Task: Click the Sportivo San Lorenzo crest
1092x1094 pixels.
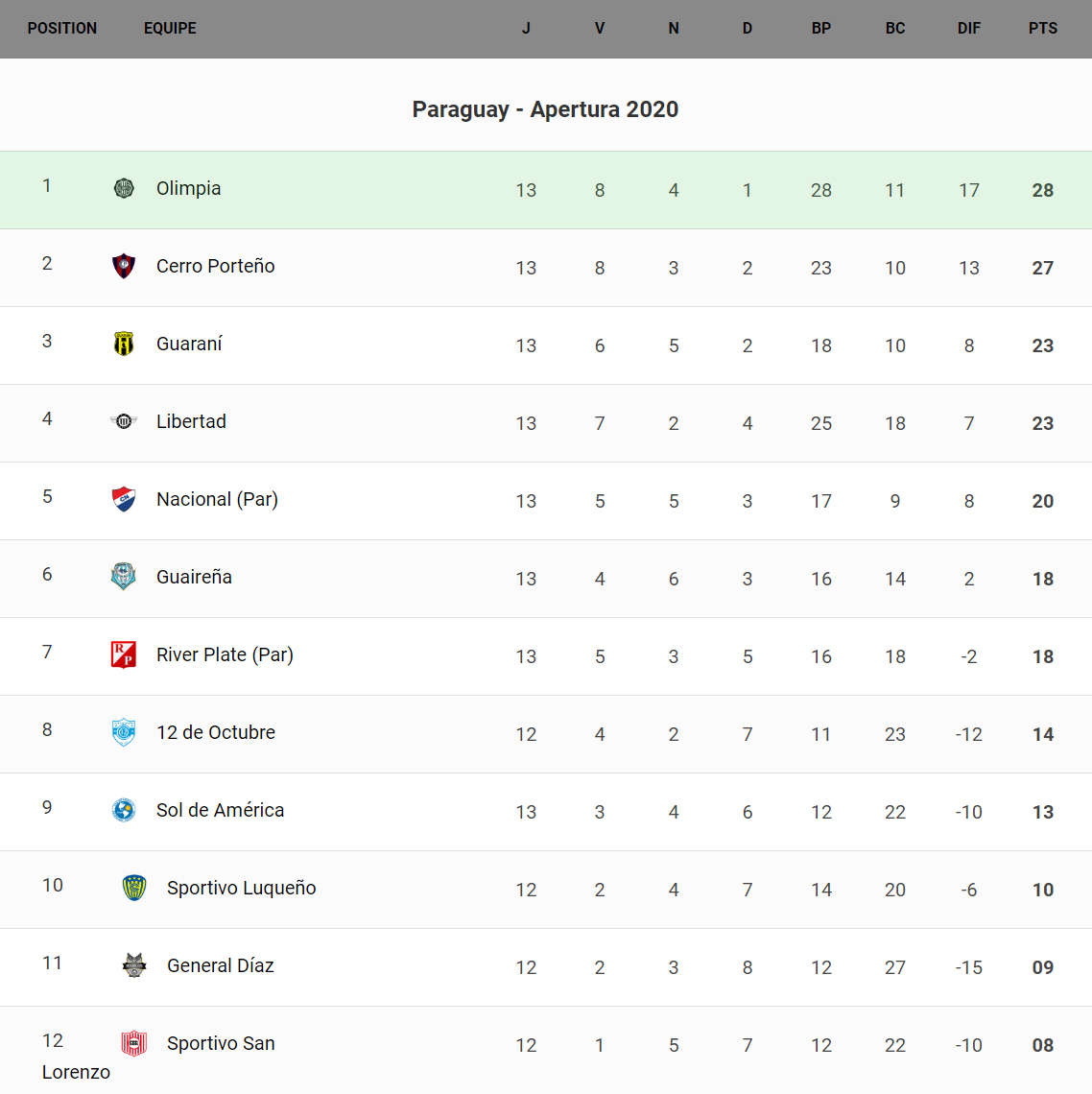Action: (134, 1043)
